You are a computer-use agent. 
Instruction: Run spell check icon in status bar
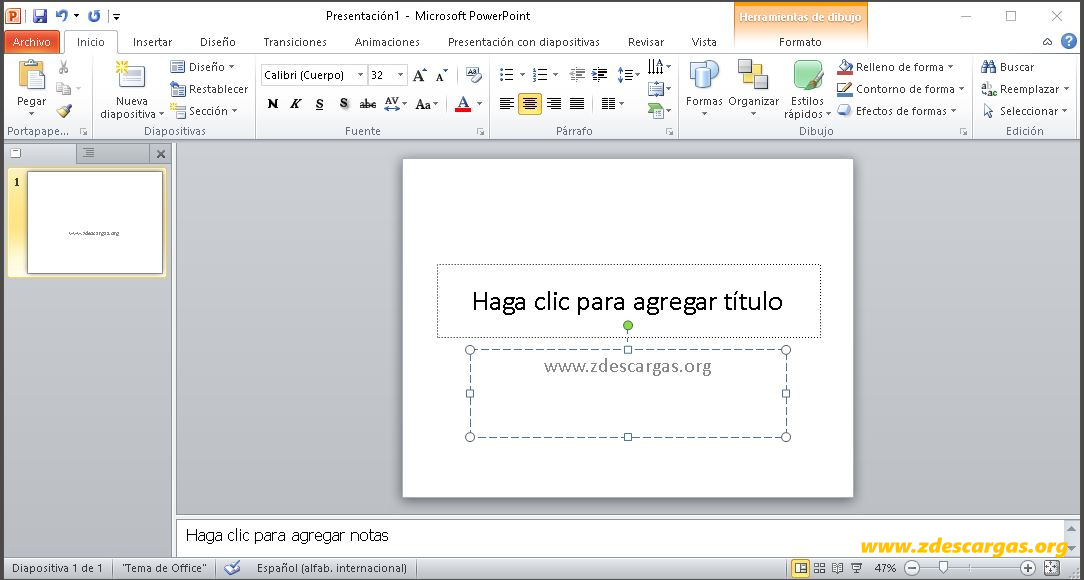click(x=232, y=568)
